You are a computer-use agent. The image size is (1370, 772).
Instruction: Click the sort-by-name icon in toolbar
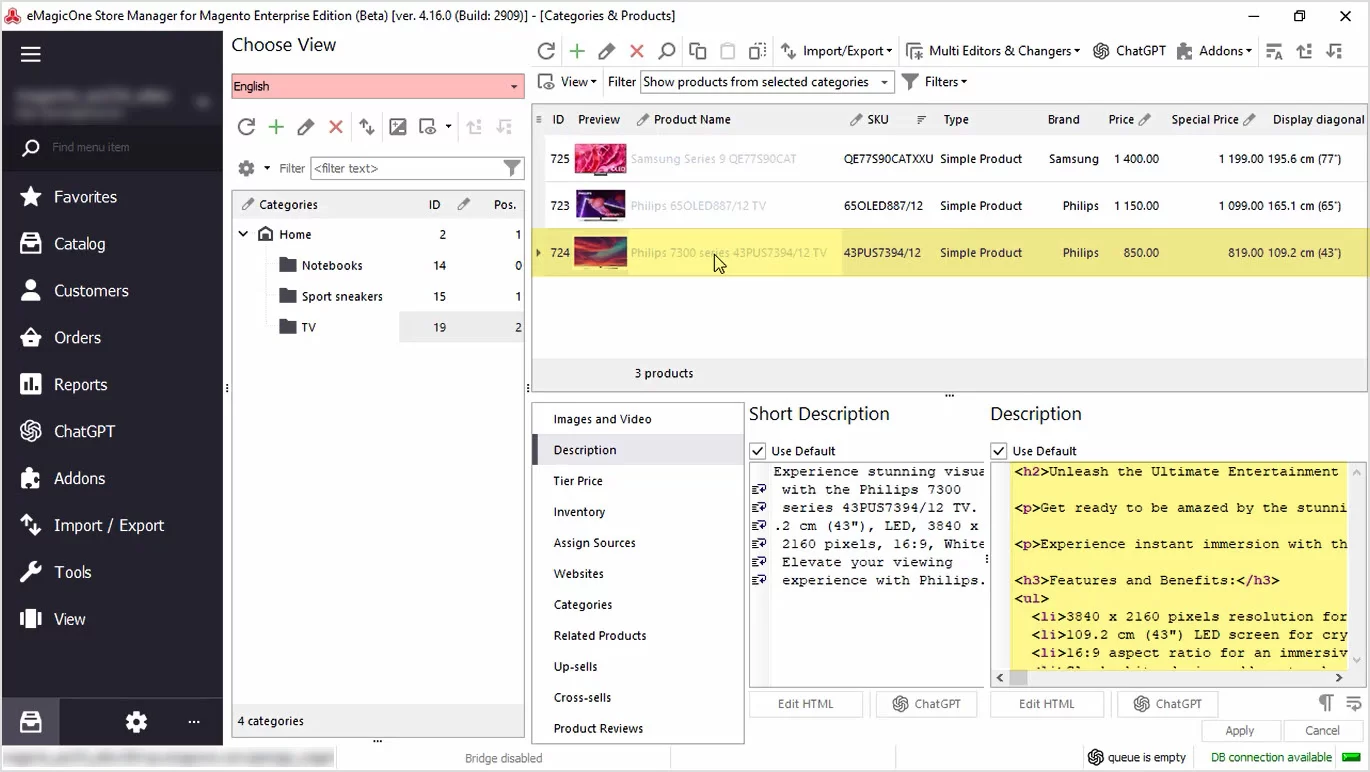pos(1274,51)
